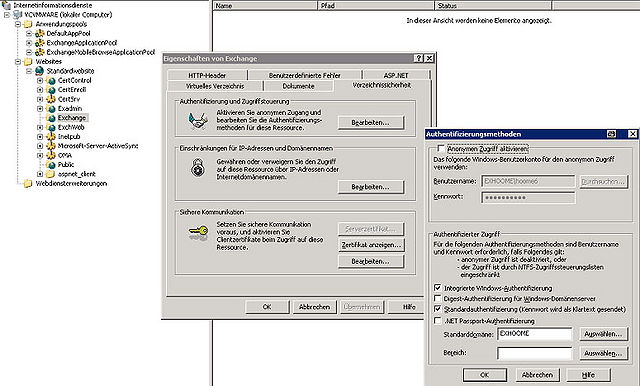Click the padlock IP restrictions icon
This screenshot has height=386, width=640.
tap(198, 167)
